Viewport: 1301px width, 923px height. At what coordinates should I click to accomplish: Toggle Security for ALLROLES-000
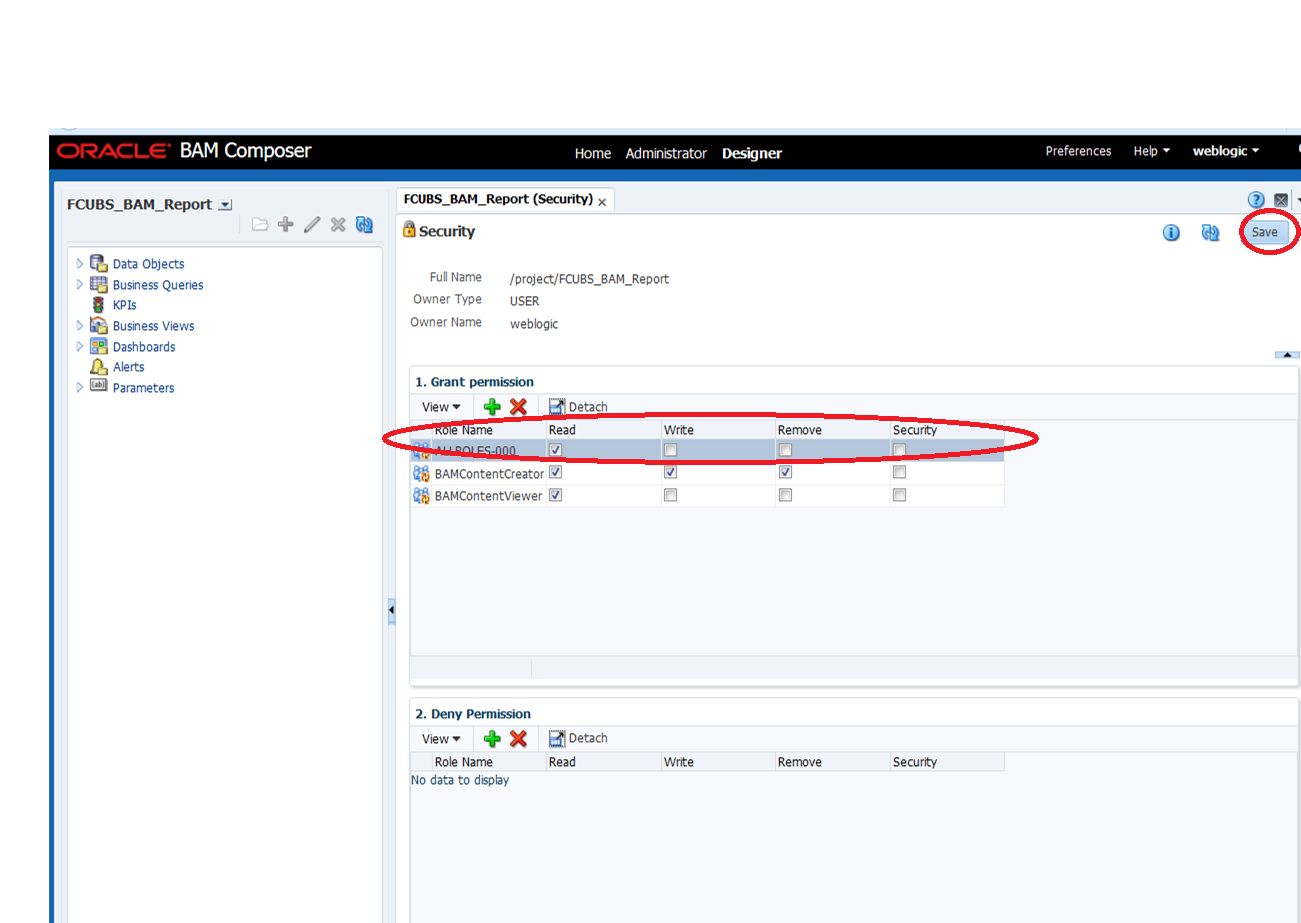[x=900, y=450]
